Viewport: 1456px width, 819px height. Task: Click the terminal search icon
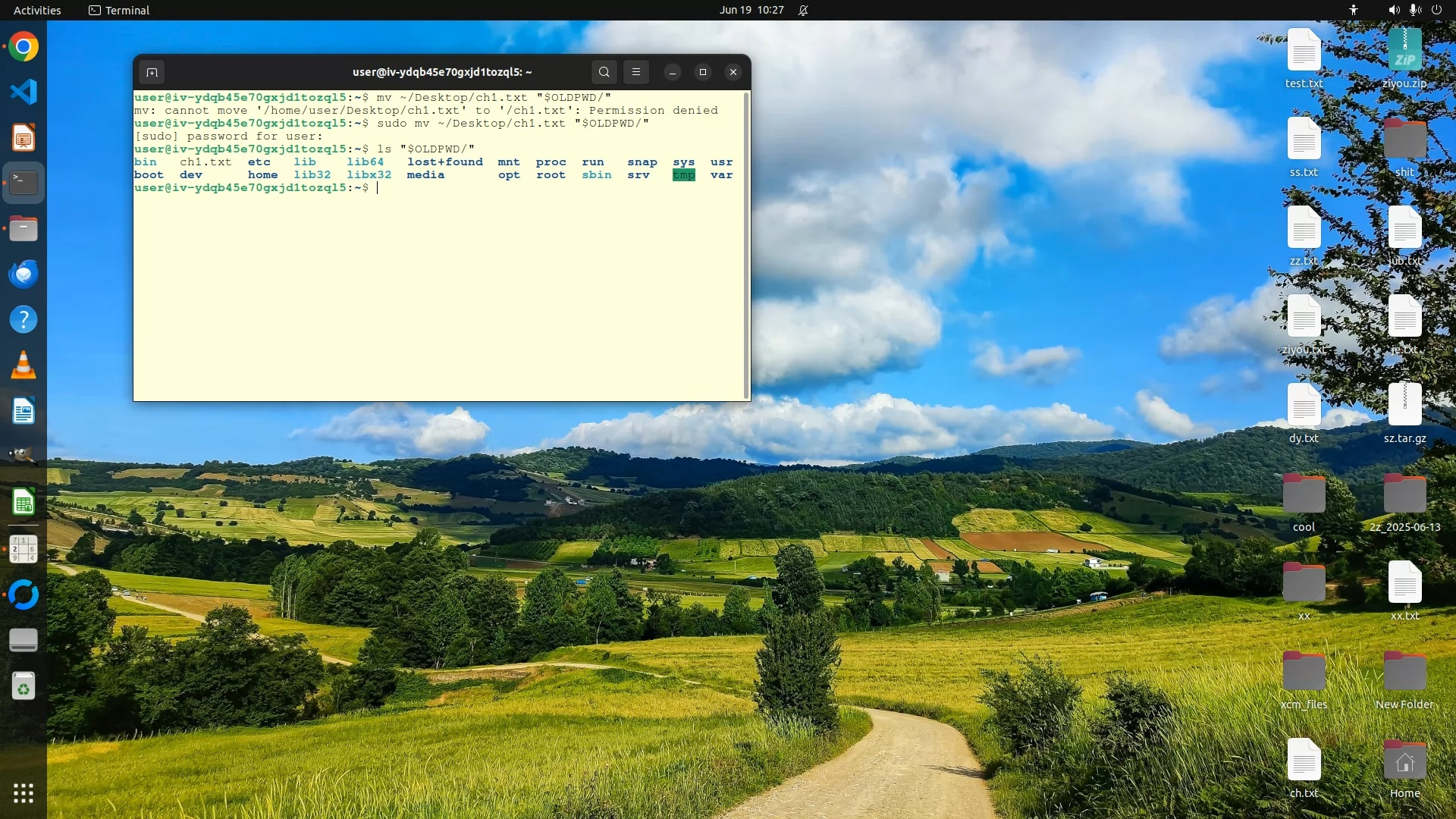pos(604,72)
